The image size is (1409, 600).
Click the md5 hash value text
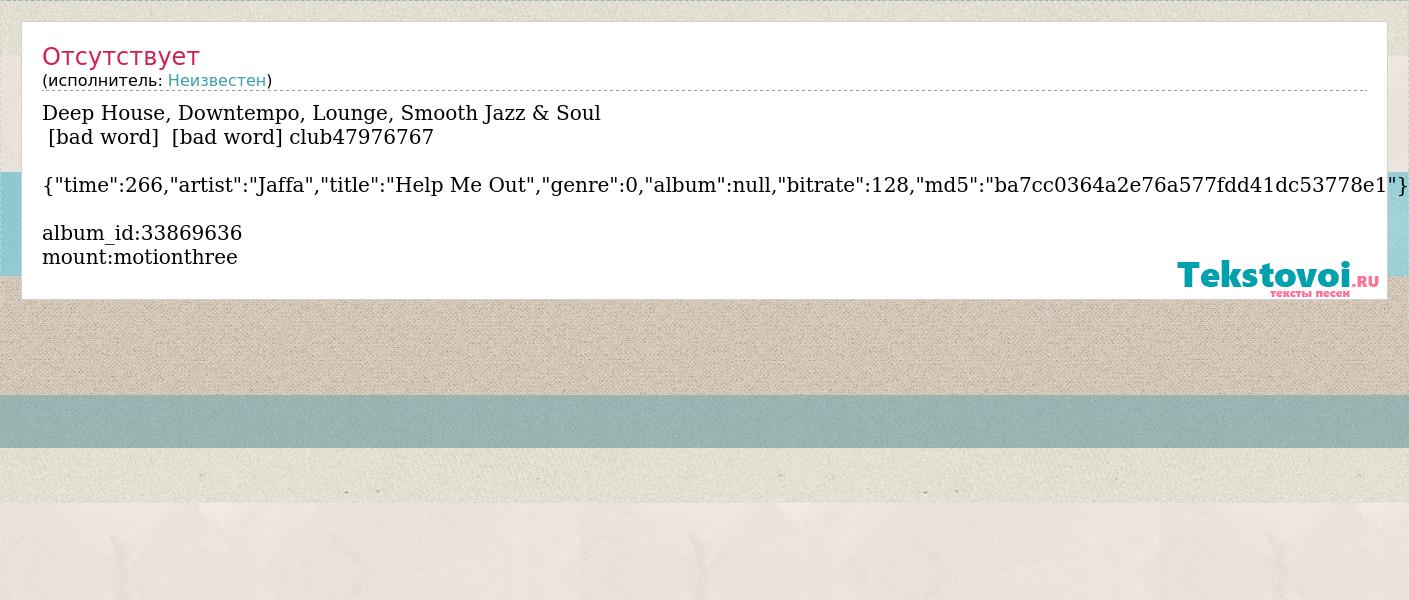[x=1192, y=185]
